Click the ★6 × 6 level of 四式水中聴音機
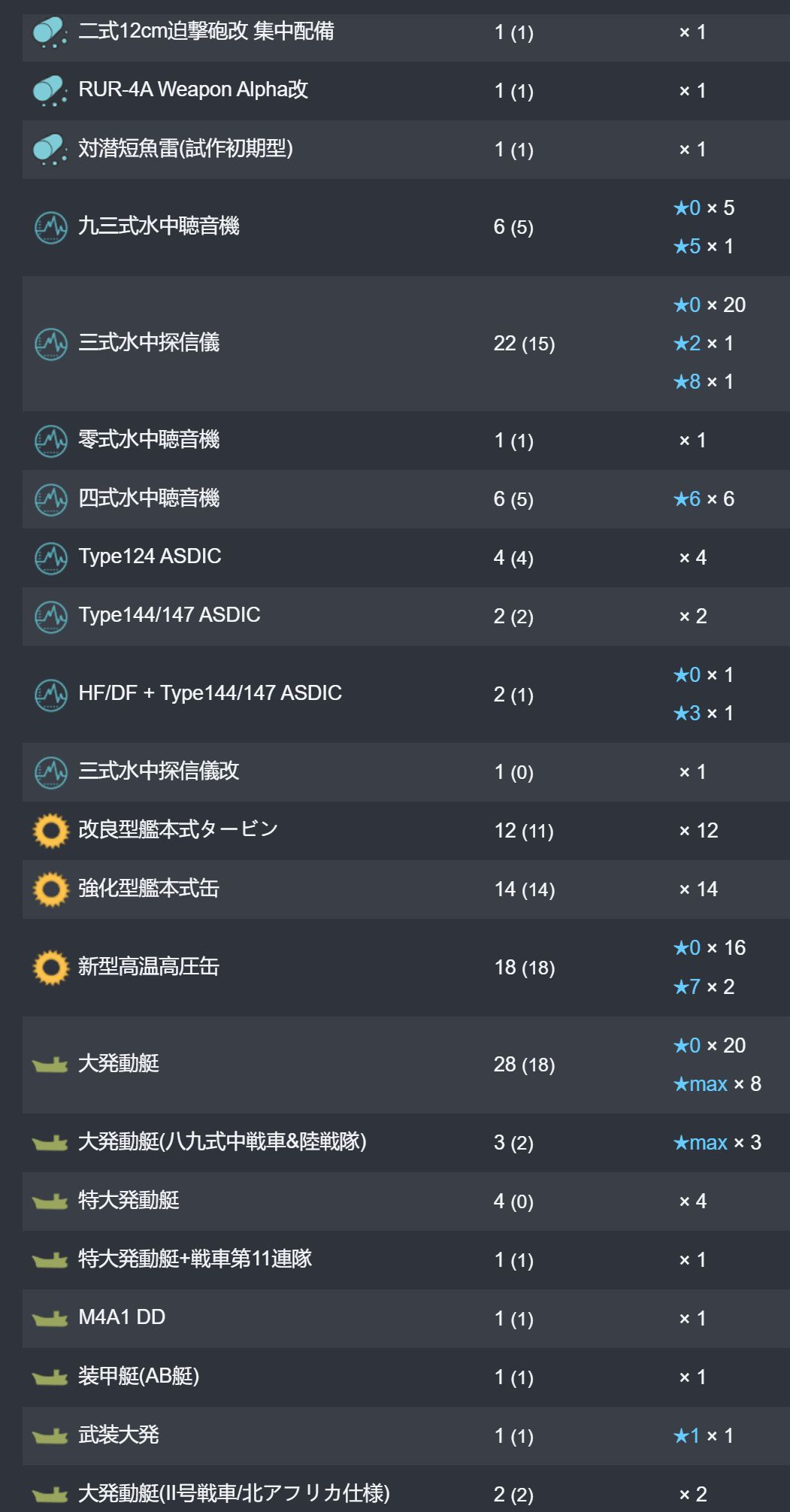The image size is (790, 1512). point(703,499)
